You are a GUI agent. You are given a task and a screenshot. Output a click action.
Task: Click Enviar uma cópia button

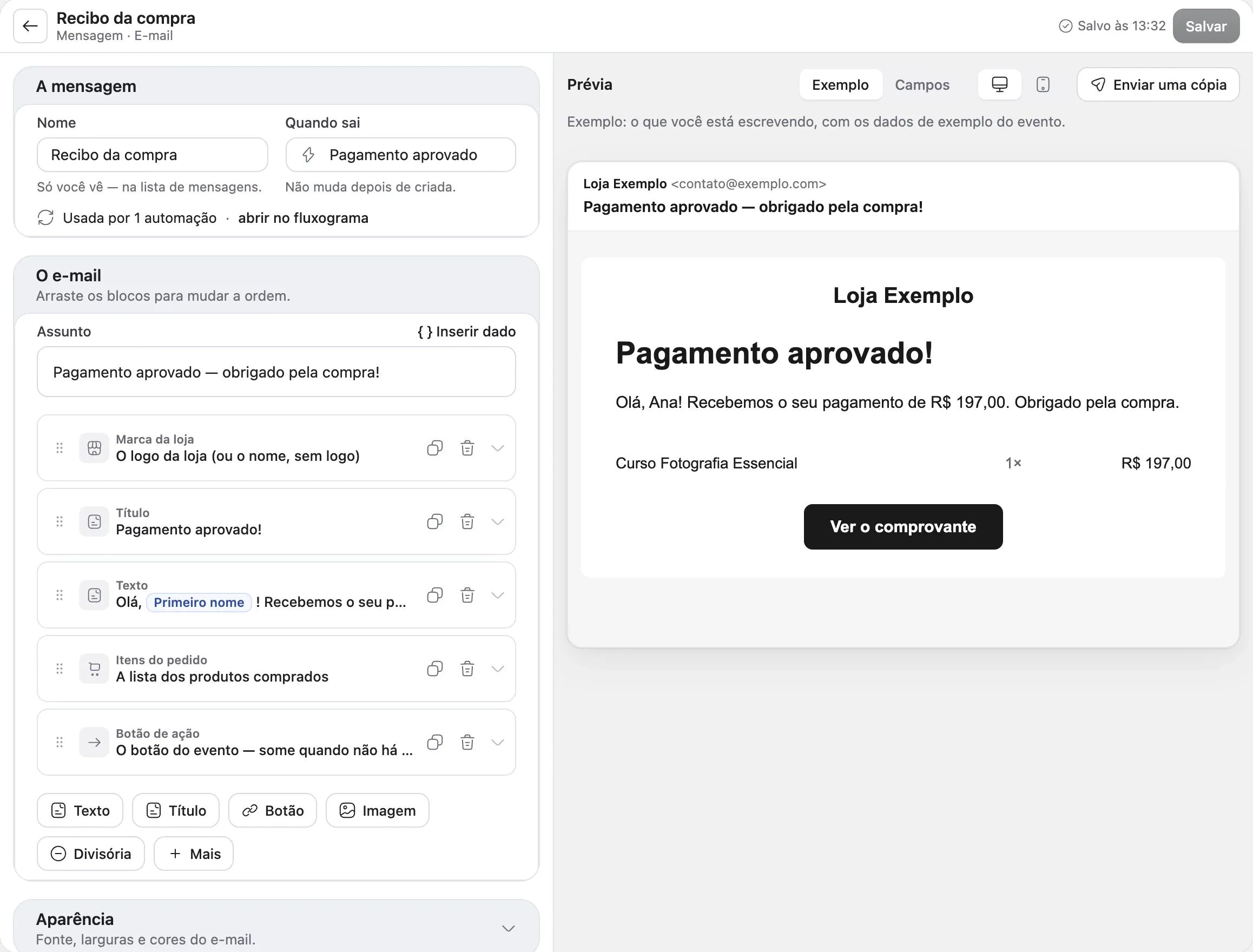point(1158,85)
